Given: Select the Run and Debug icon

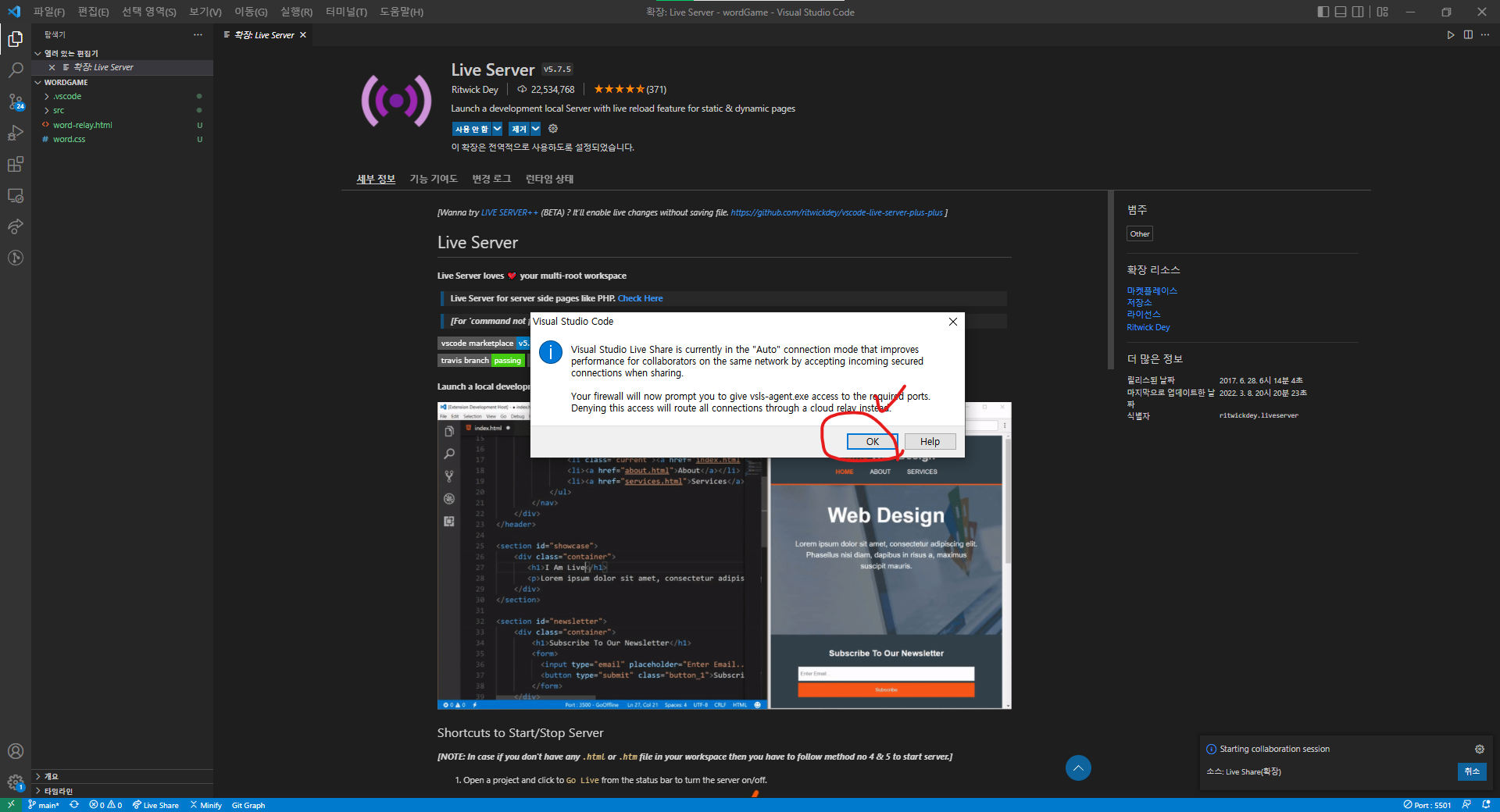Looking at the screenshot, I should click(x=16, y=133).
